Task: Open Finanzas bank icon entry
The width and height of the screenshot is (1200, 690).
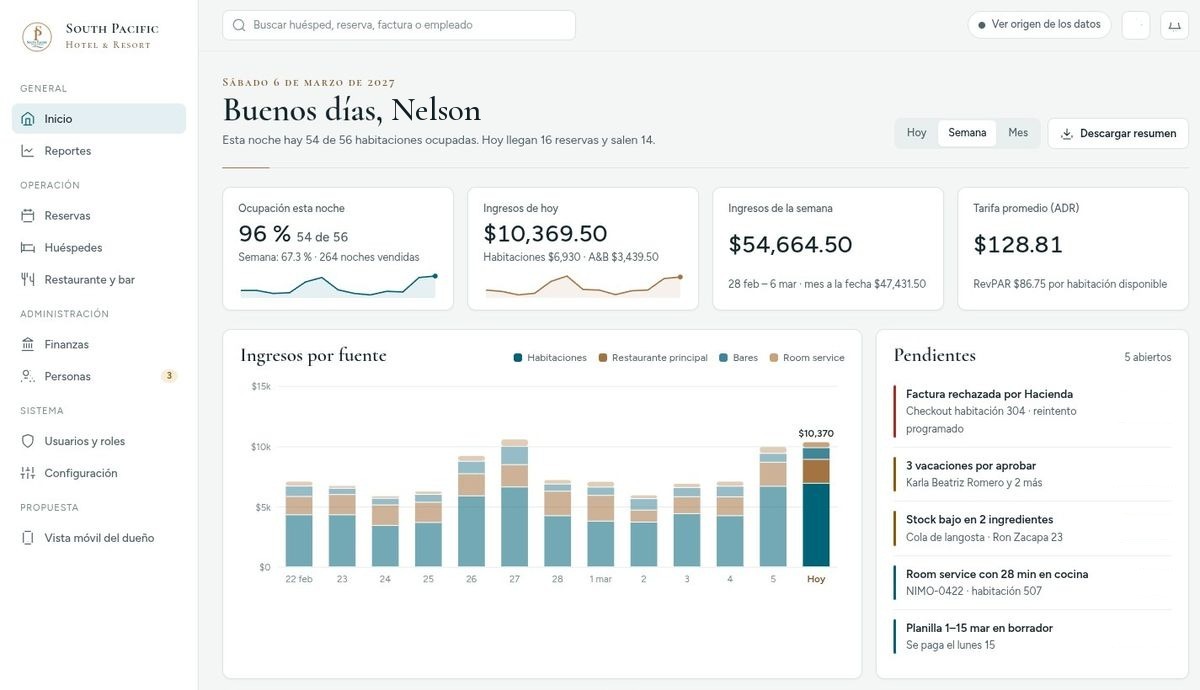Action: pyautogui.click(x=98, y=344)
